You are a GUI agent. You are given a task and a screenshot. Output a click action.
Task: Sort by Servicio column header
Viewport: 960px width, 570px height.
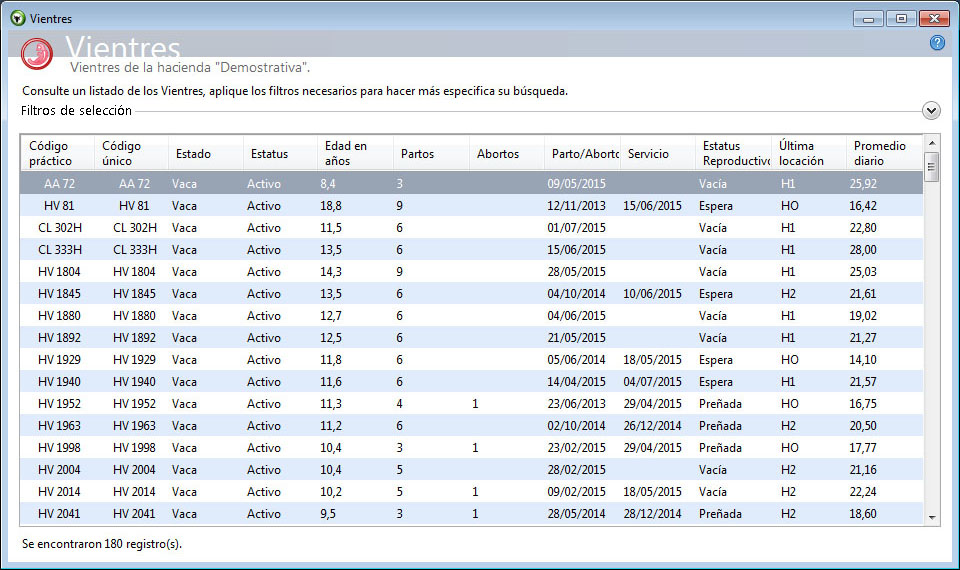658,153
